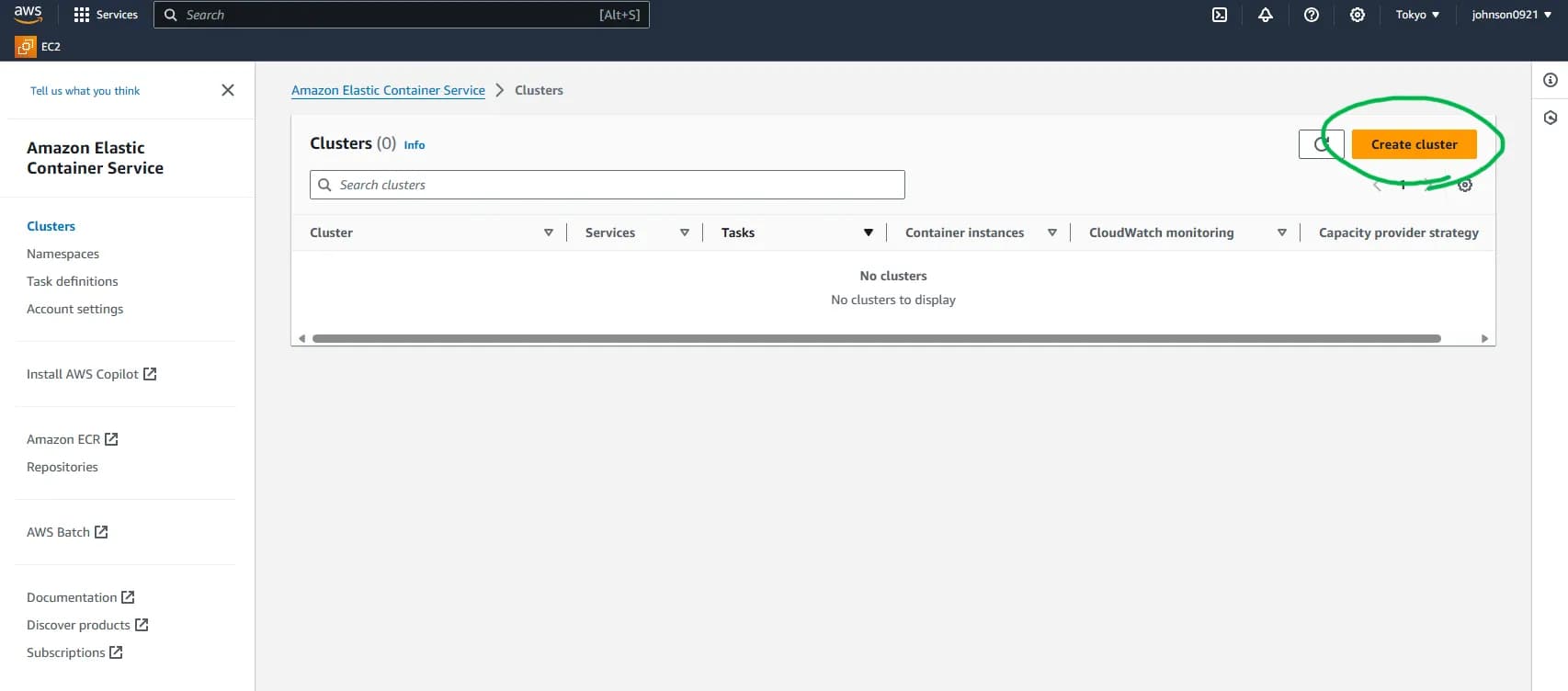
Task: Open Subscriptions external link
Action: [x=74, y=652]
